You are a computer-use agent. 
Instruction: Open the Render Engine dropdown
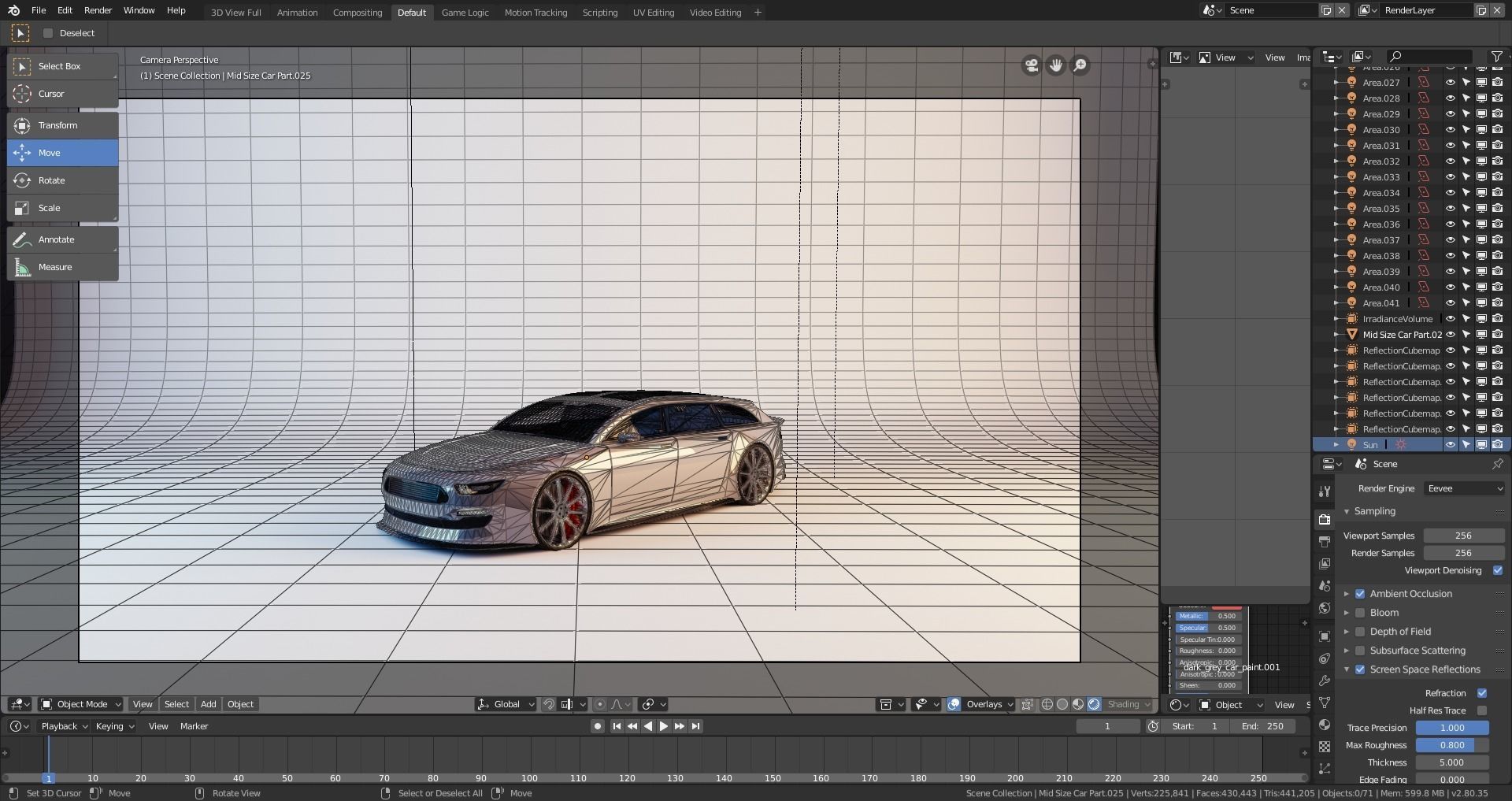[1464, 488]
